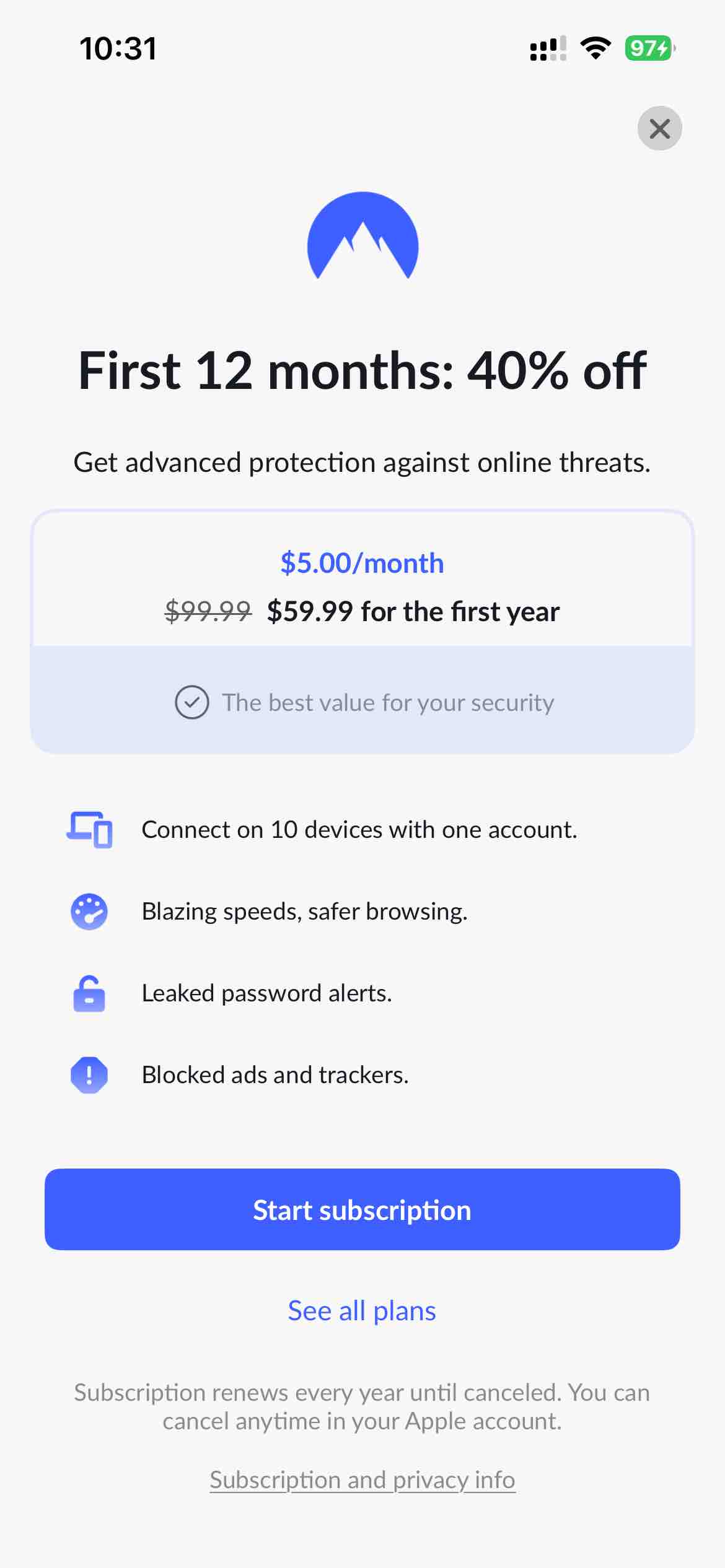Select the discount headline text
725x1568 pixels.
click(362, 370)
